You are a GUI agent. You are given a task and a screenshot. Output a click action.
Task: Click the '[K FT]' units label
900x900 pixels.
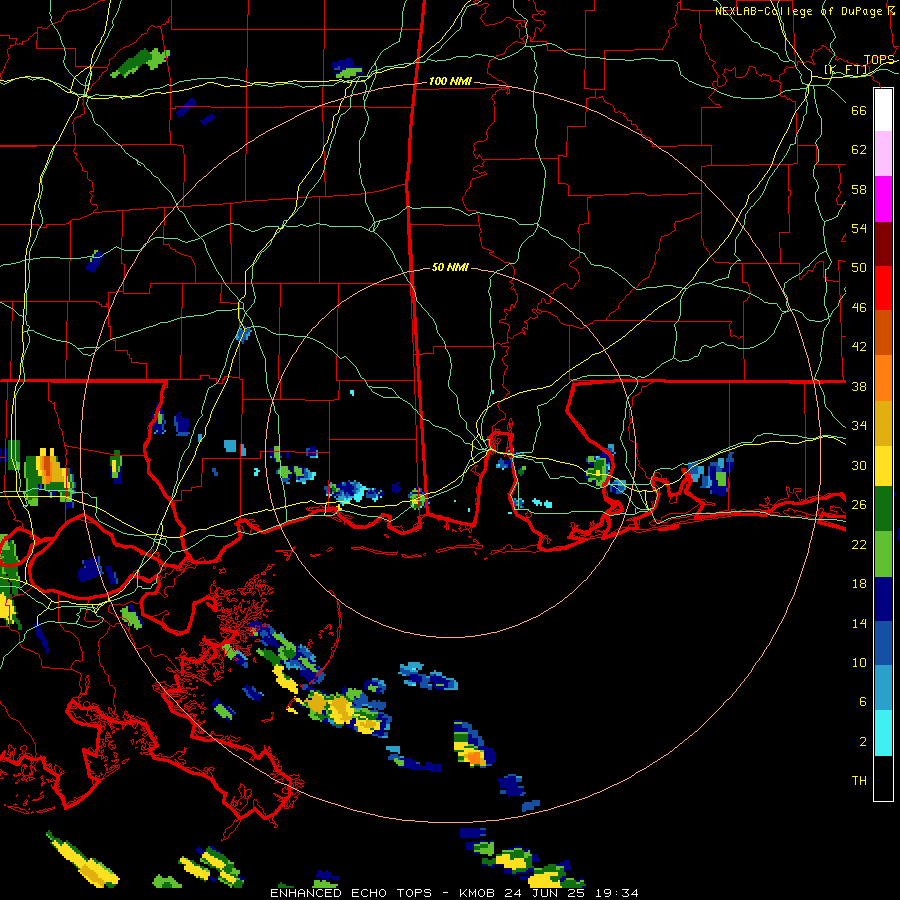tap(847, 70)
